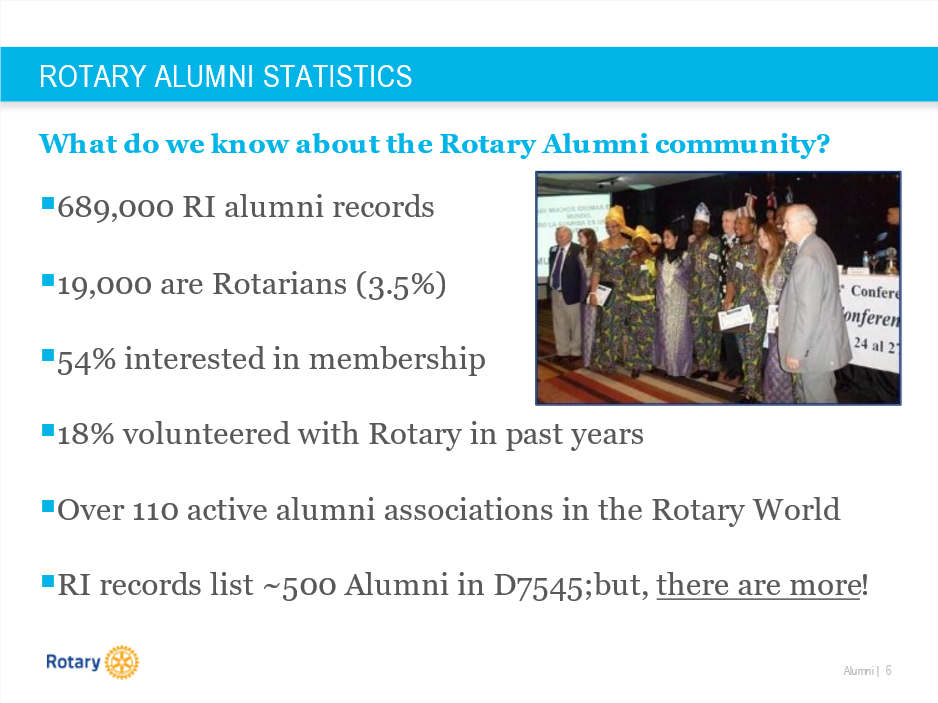Click the "19,000 are Rotarians (3.5%)" line

252,284
